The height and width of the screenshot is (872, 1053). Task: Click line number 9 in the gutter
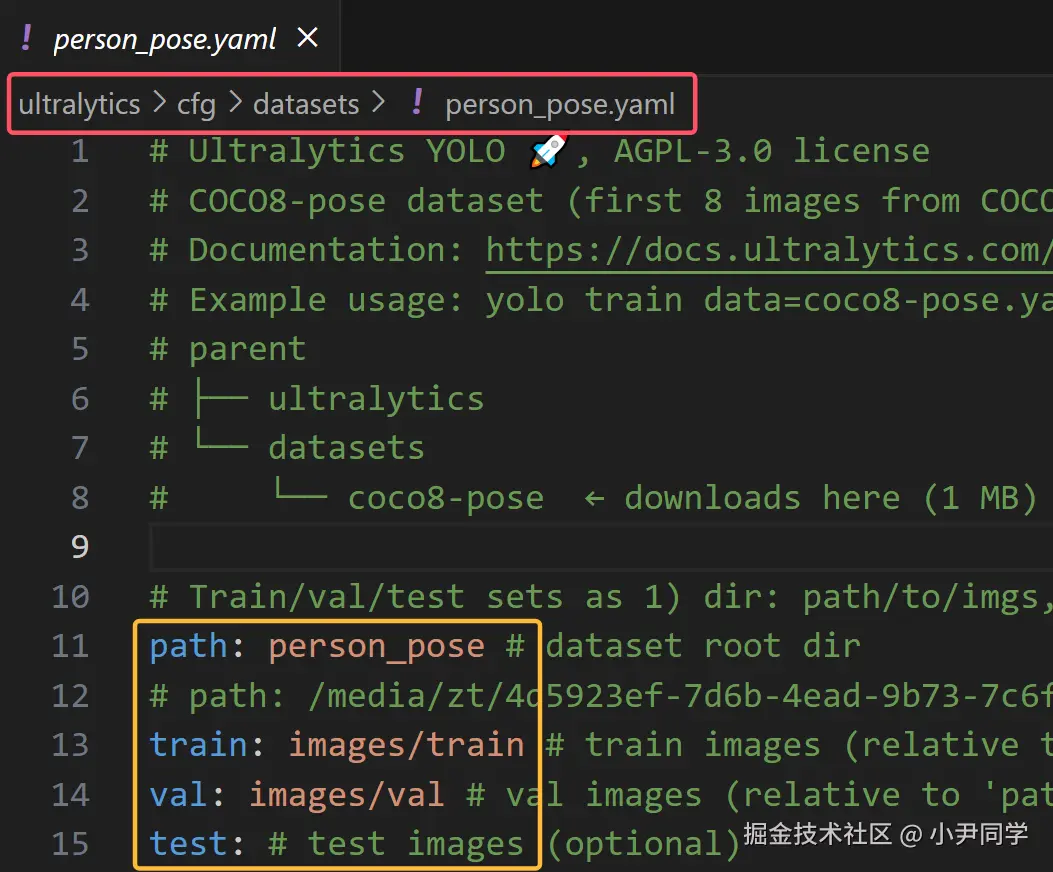pos(80,547)
